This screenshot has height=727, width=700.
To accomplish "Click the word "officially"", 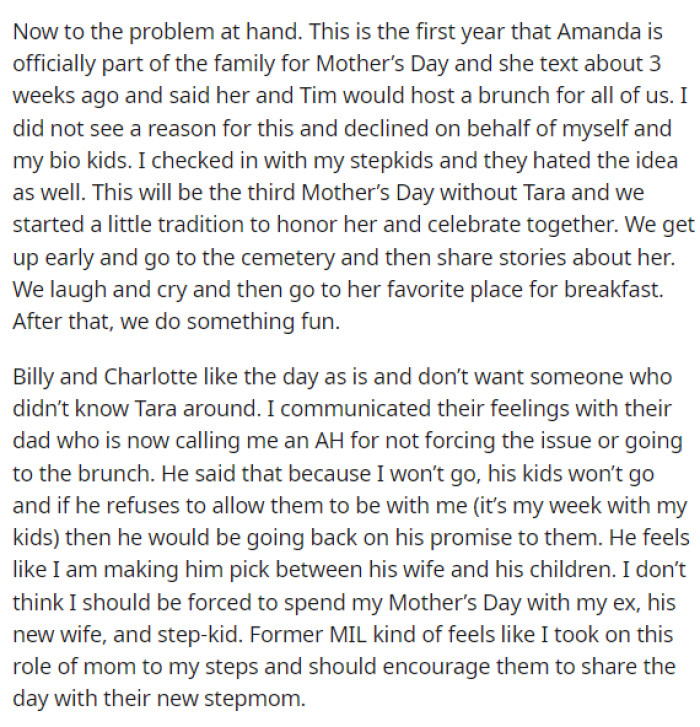I will point(55,62).
